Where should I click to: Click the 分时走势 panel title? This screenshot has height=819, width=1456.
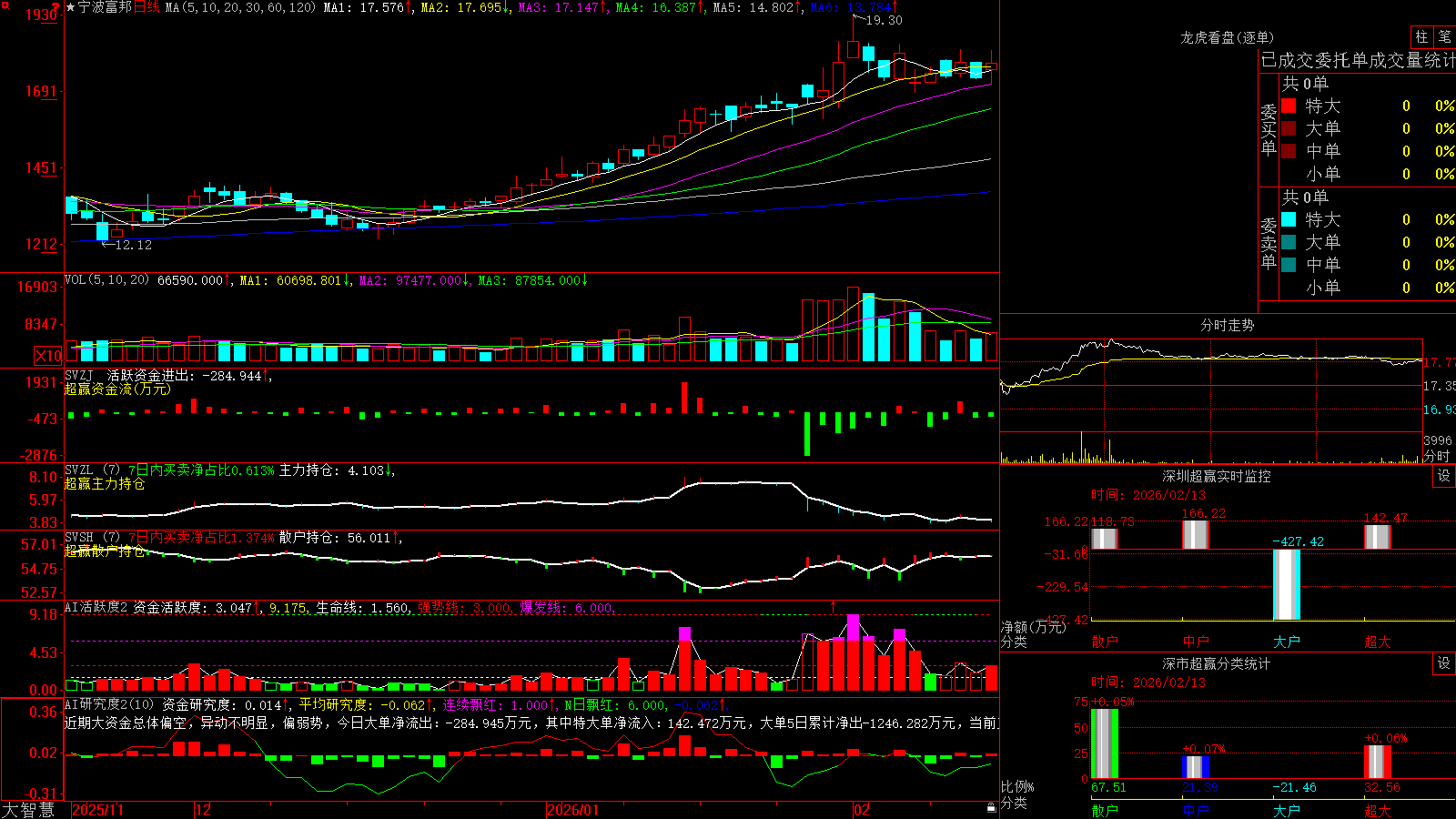coord(1227,325)
